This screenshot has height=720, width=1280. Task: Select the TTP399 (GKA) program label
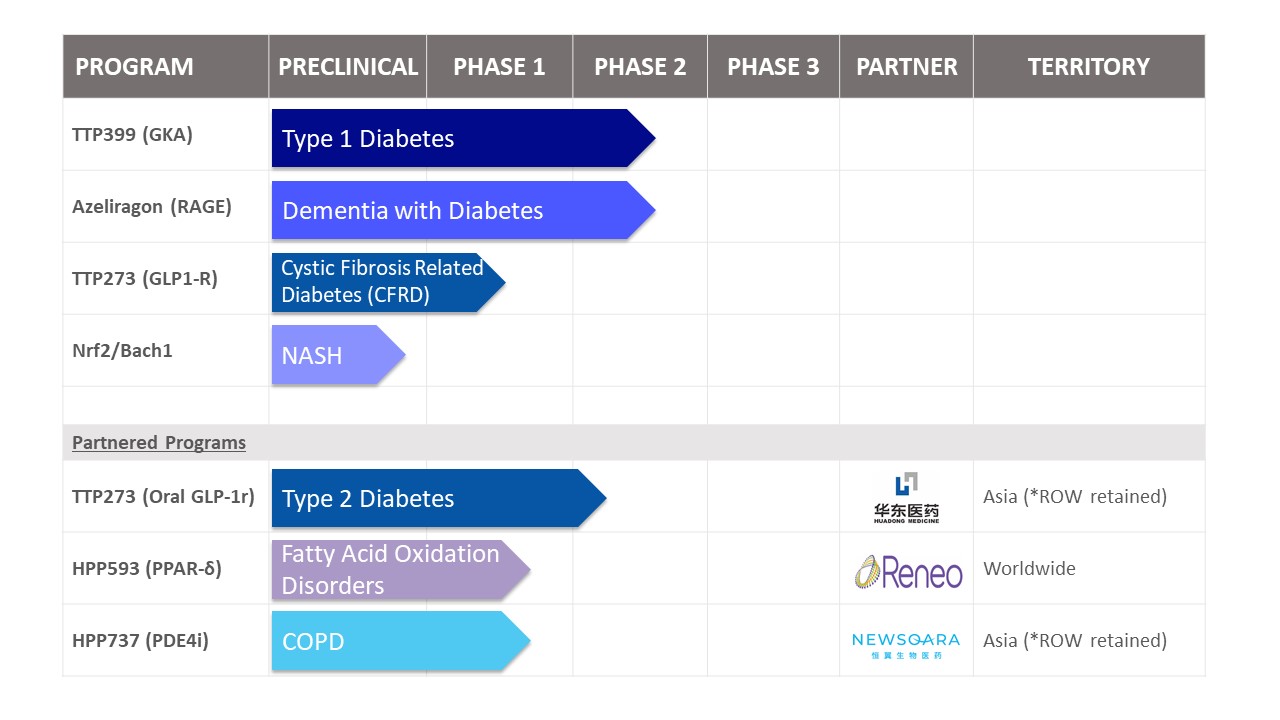point(132,134)
